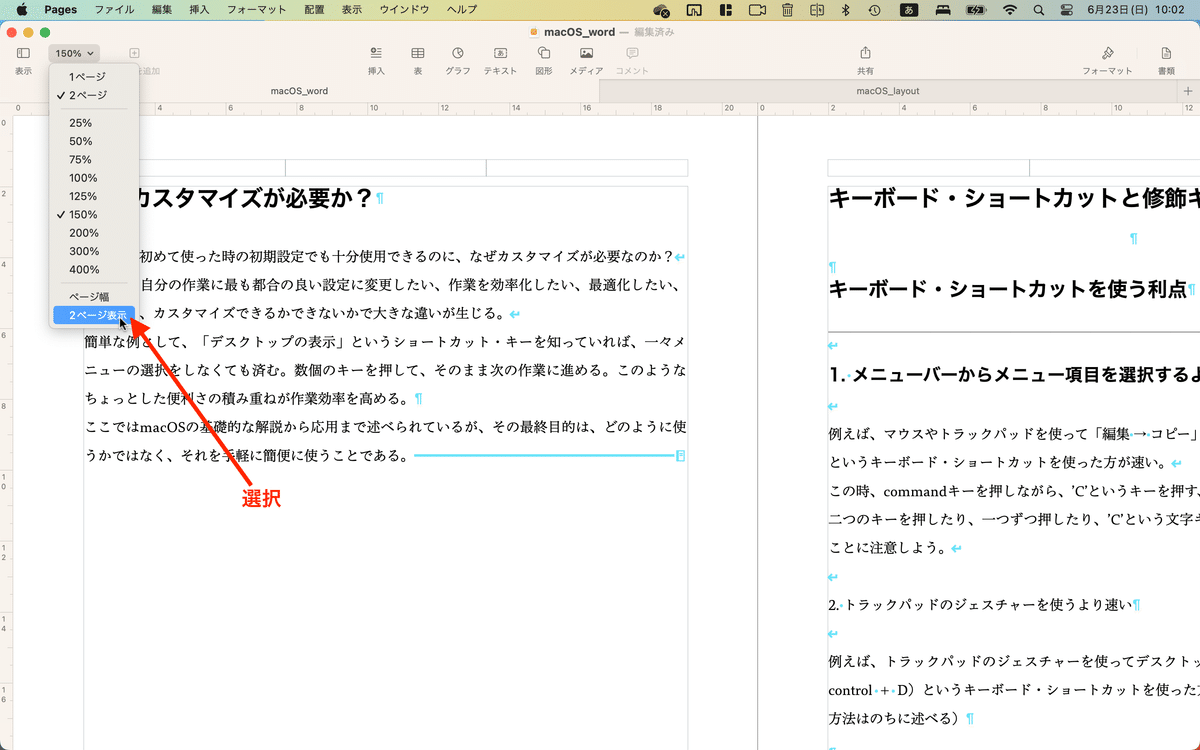The image size is (1200, 750).
Task: Open the グラフ chart tool
Action: tap(457, 53)
